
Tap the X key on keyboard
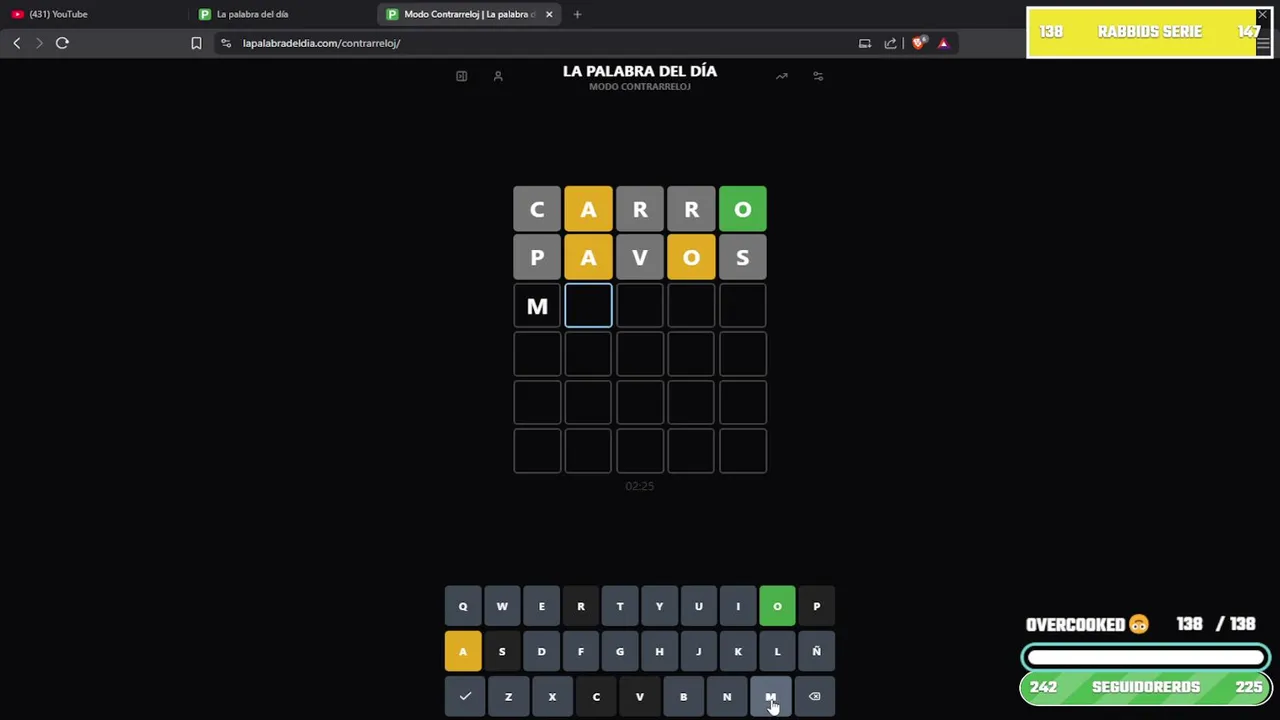point(552,697)
